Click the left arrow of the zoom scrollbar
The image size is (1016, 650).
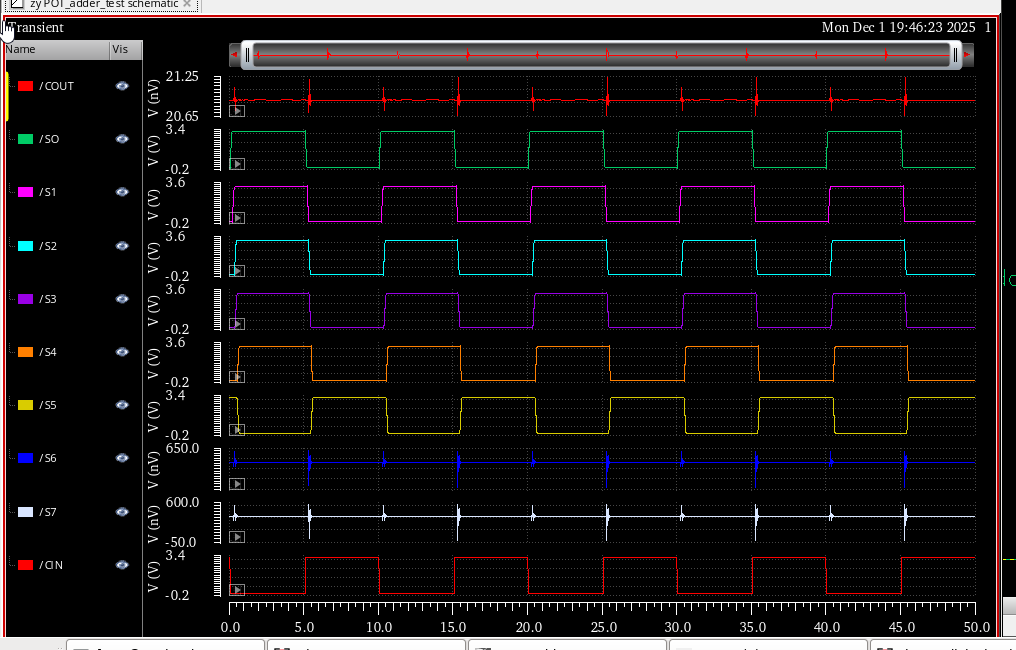pos(234,55)
